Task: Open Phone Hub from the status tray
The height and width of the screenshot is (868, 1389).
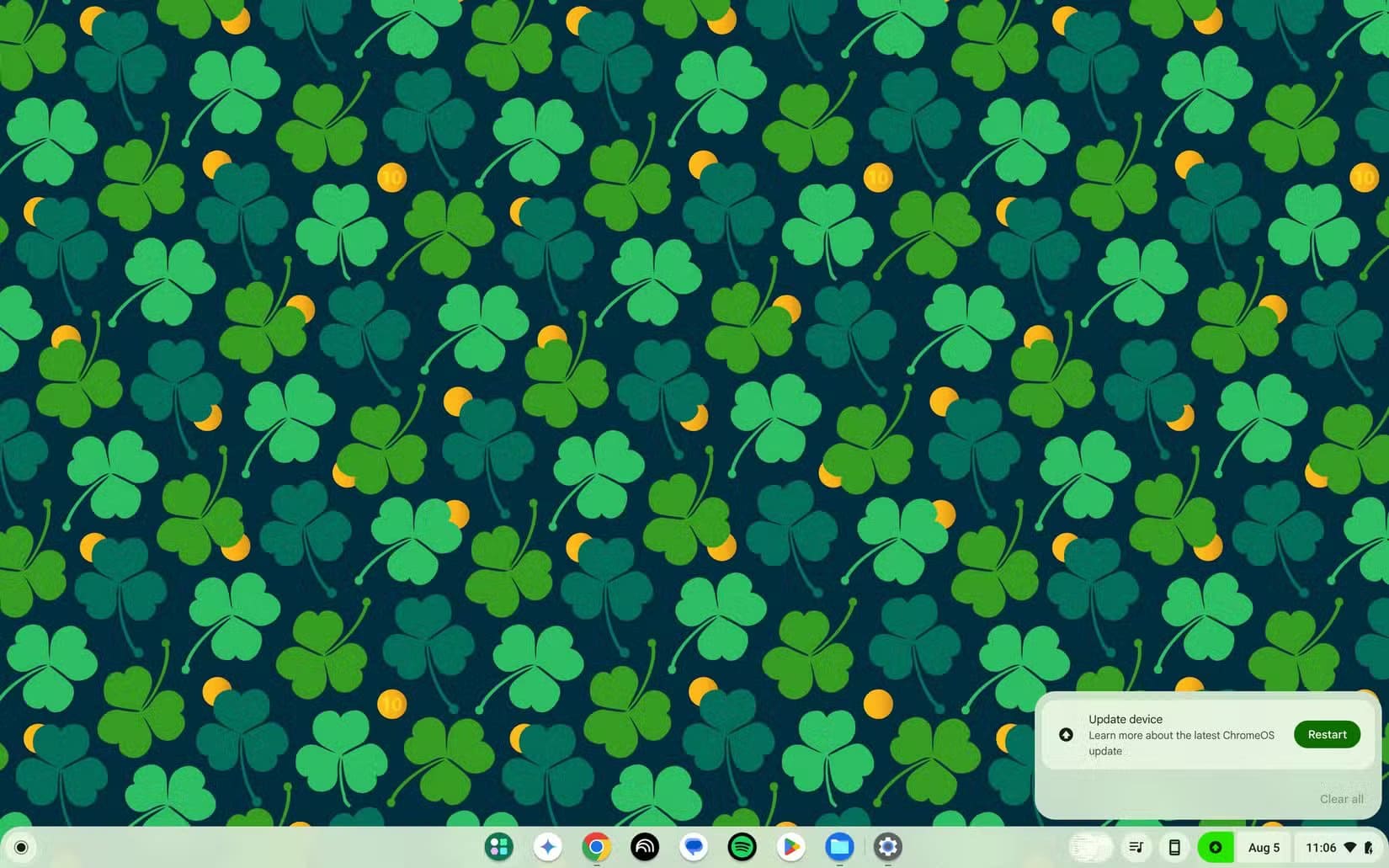Action: click(x=1175, y=847)
